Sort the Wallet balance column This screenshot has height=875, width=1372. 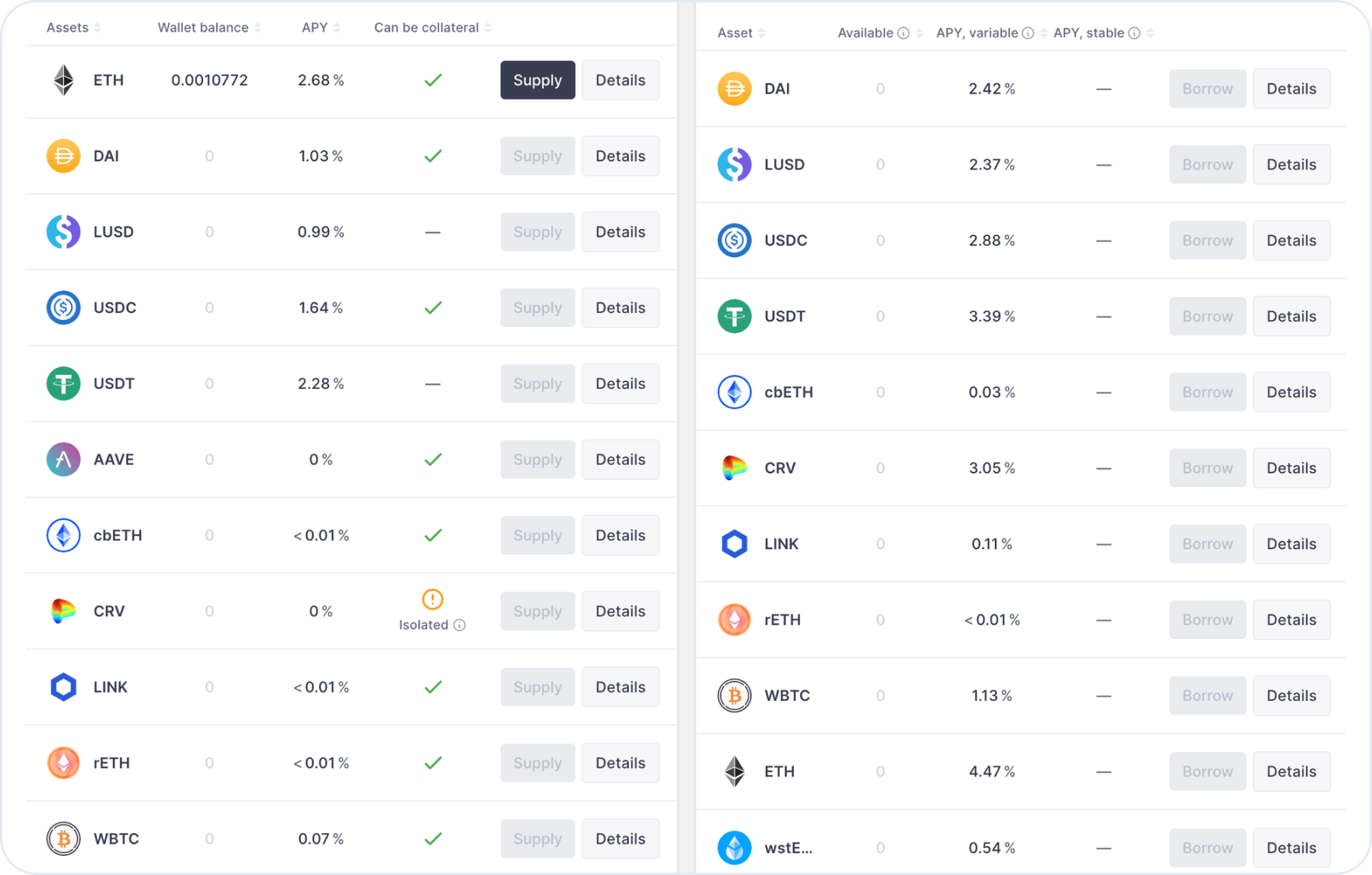point(258,27)
